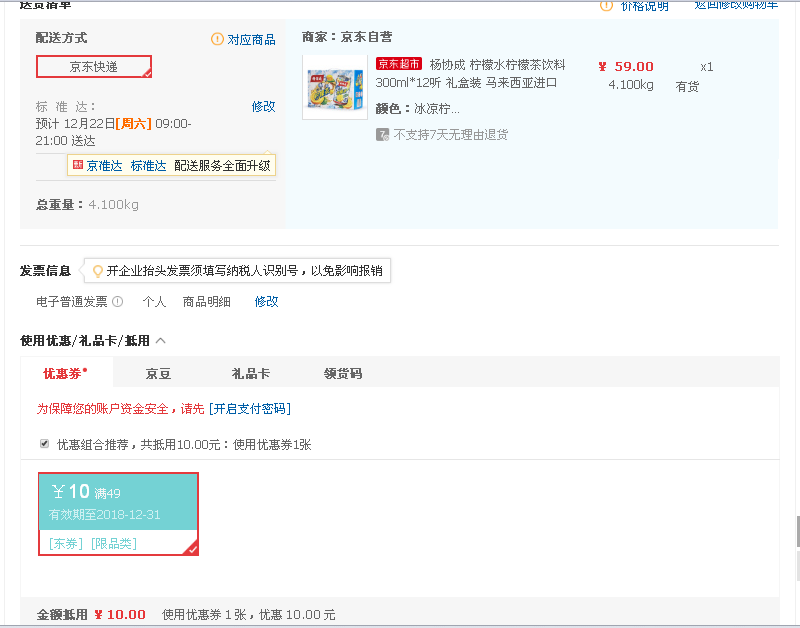The width and height of the screenshot is (800, 628).
Task: Select the 京东快递 delivery option
Action: [x=94, y=66]
